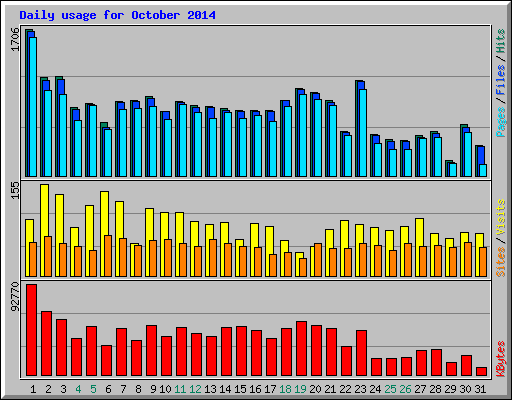Select the orange sites bar for day 6

click(108, 256)
